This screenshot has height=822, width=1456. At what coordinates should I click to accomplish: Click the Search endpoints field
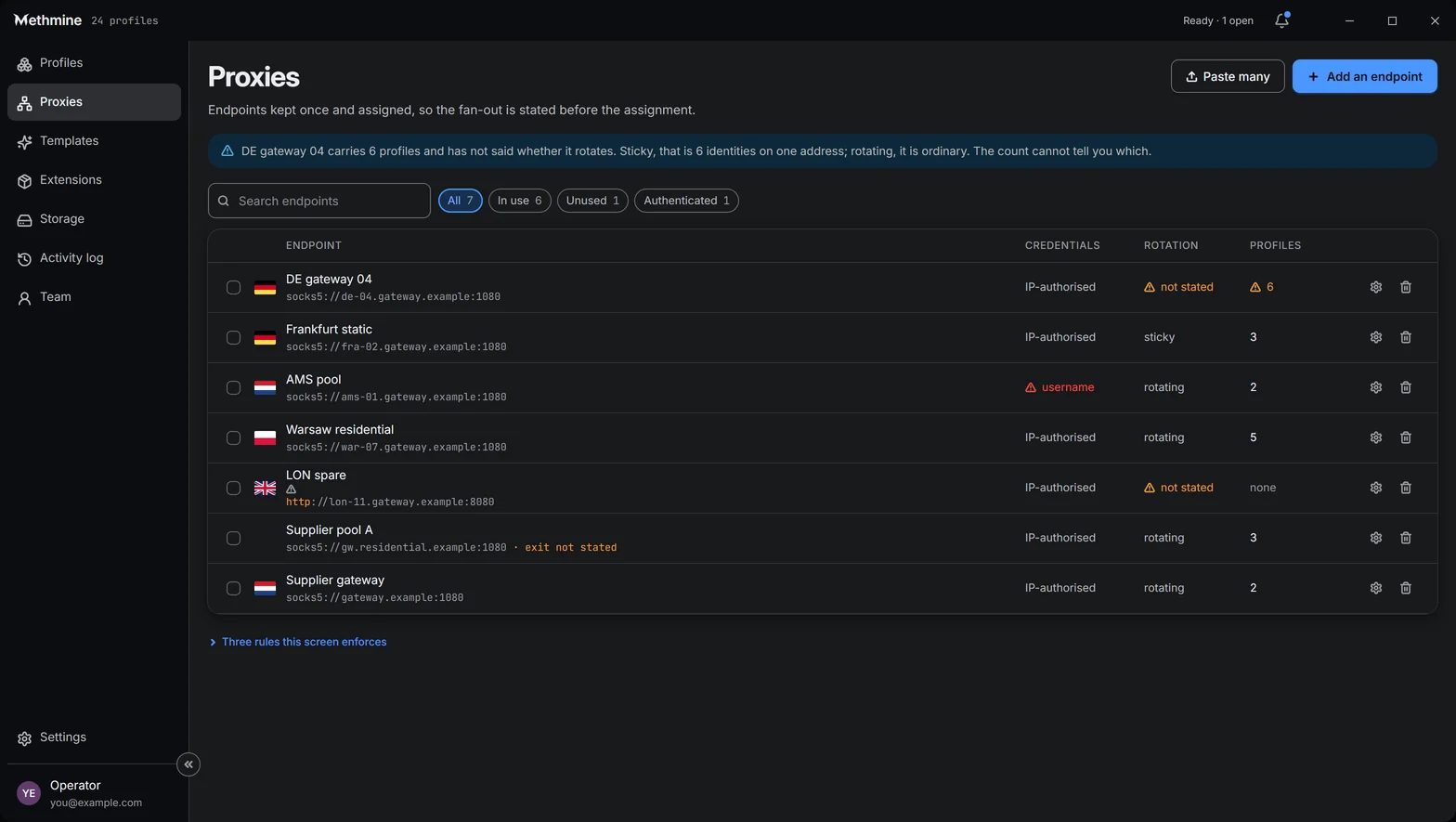click(319, 201)
